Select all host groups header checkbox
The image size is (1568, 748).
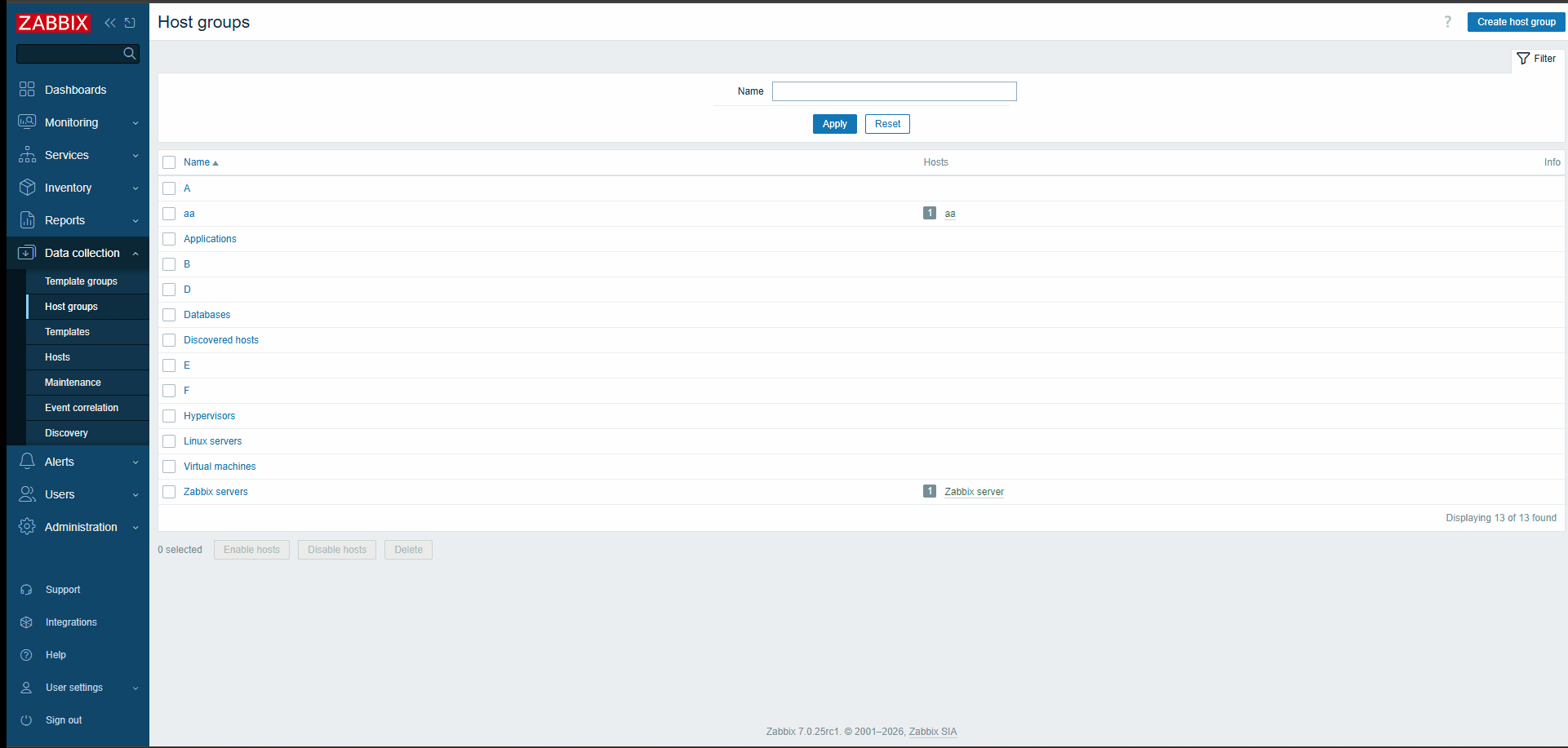click(x=169, y=162)
